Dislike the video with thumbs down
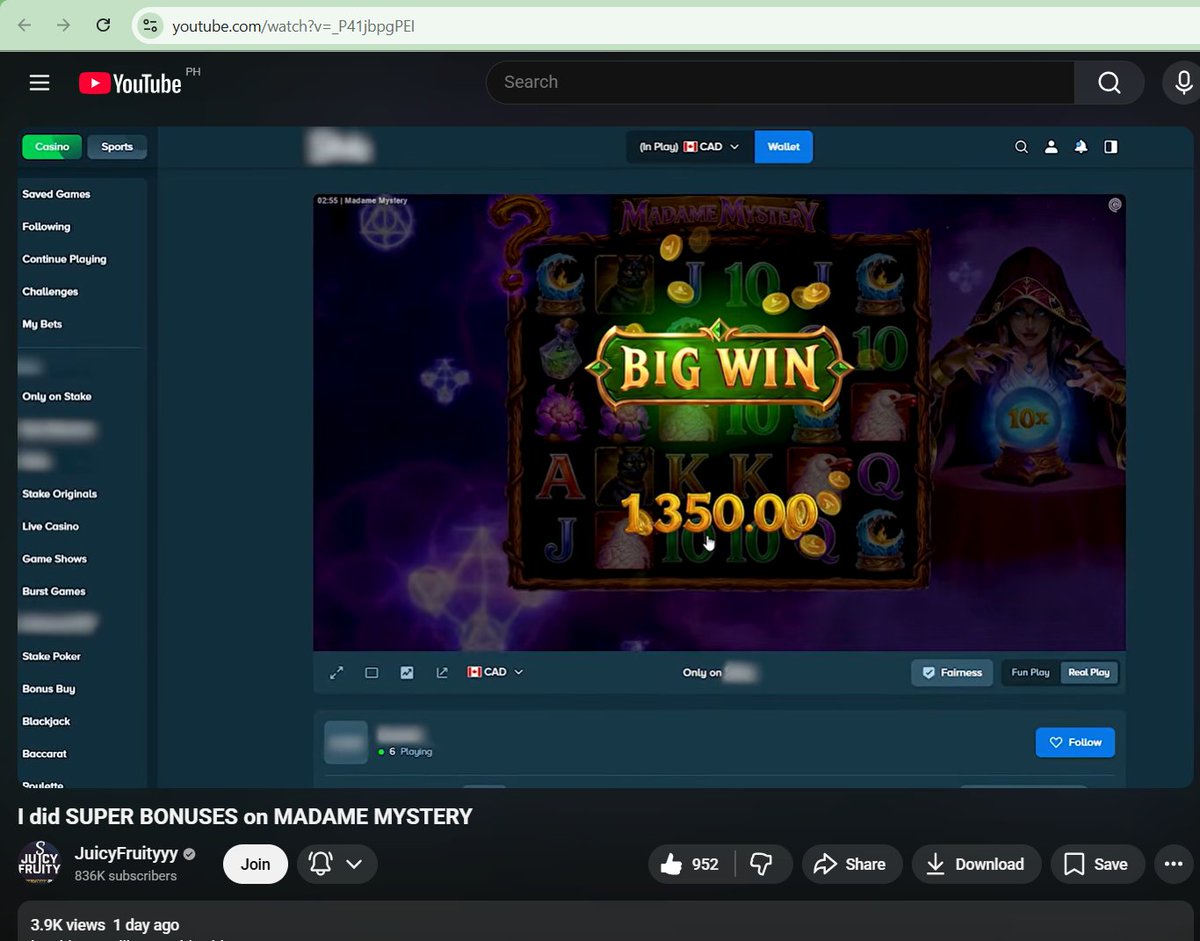Screen dimensions: 1200x941 [x=762, y=864]
